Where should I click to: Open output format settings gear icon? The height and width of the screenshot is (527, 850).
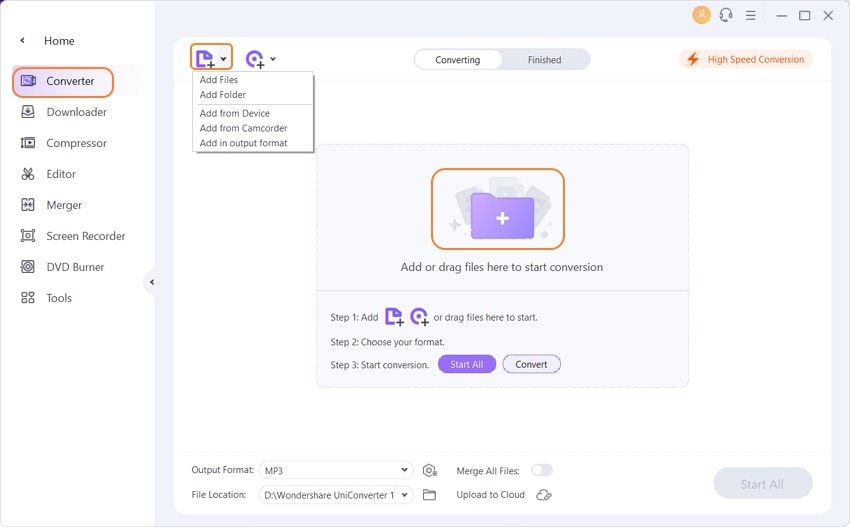(430, 470)
